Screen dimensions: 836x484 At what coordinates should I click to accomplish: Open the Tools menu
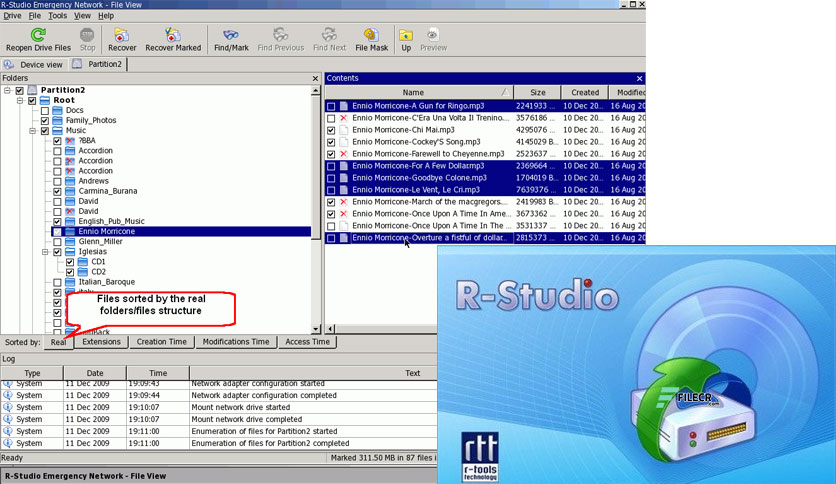[58, 15]
